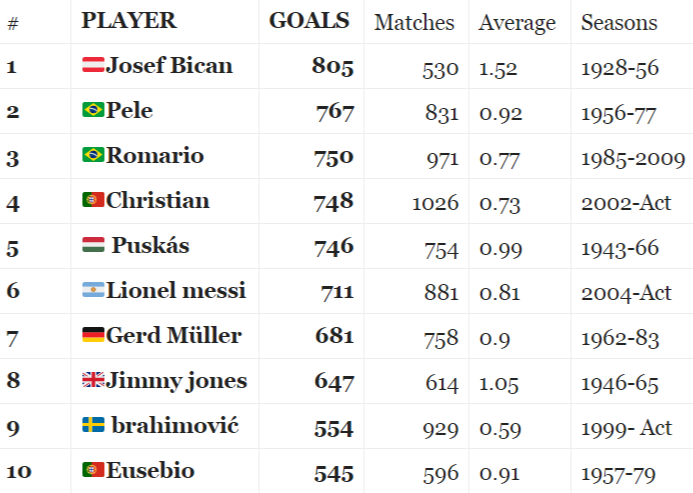This screenshot has width=693, height=493.
Task: Click the Average column header
Action: click(x=517, y=22)
